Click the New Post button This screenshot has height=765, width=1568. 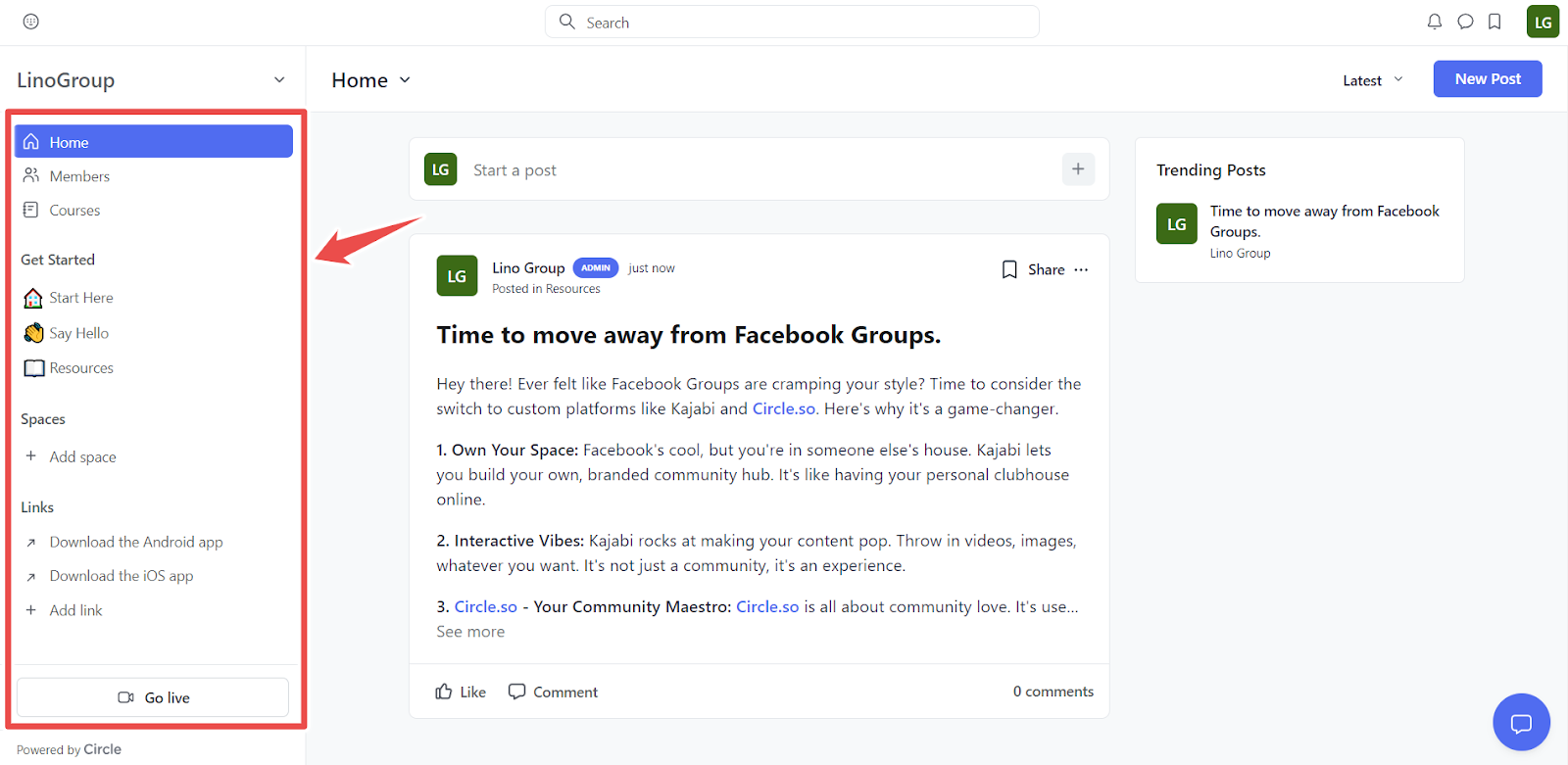pos(1488,79)
